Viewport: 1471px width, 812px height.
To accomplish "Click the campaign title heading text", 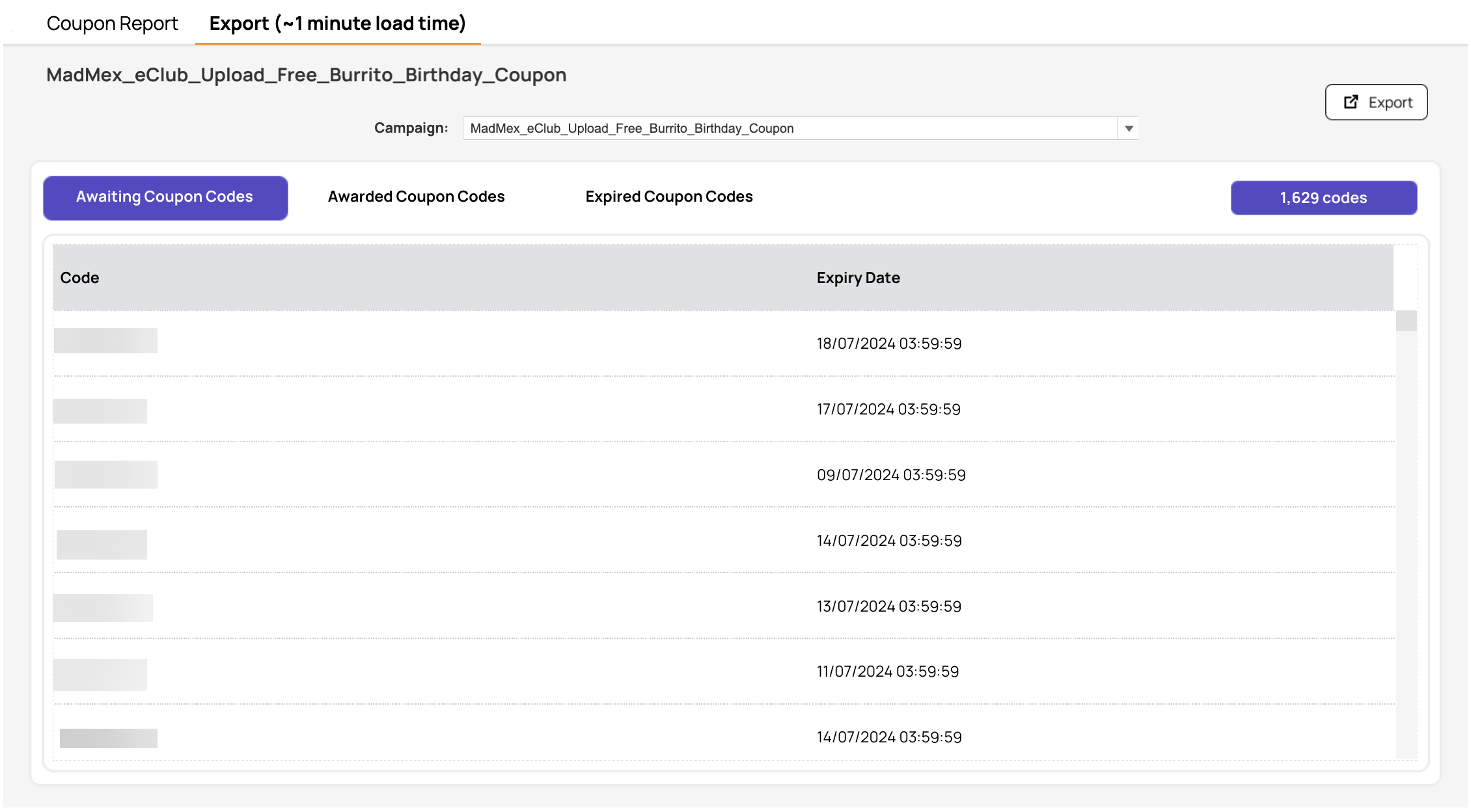I will (x=306, y=75).
